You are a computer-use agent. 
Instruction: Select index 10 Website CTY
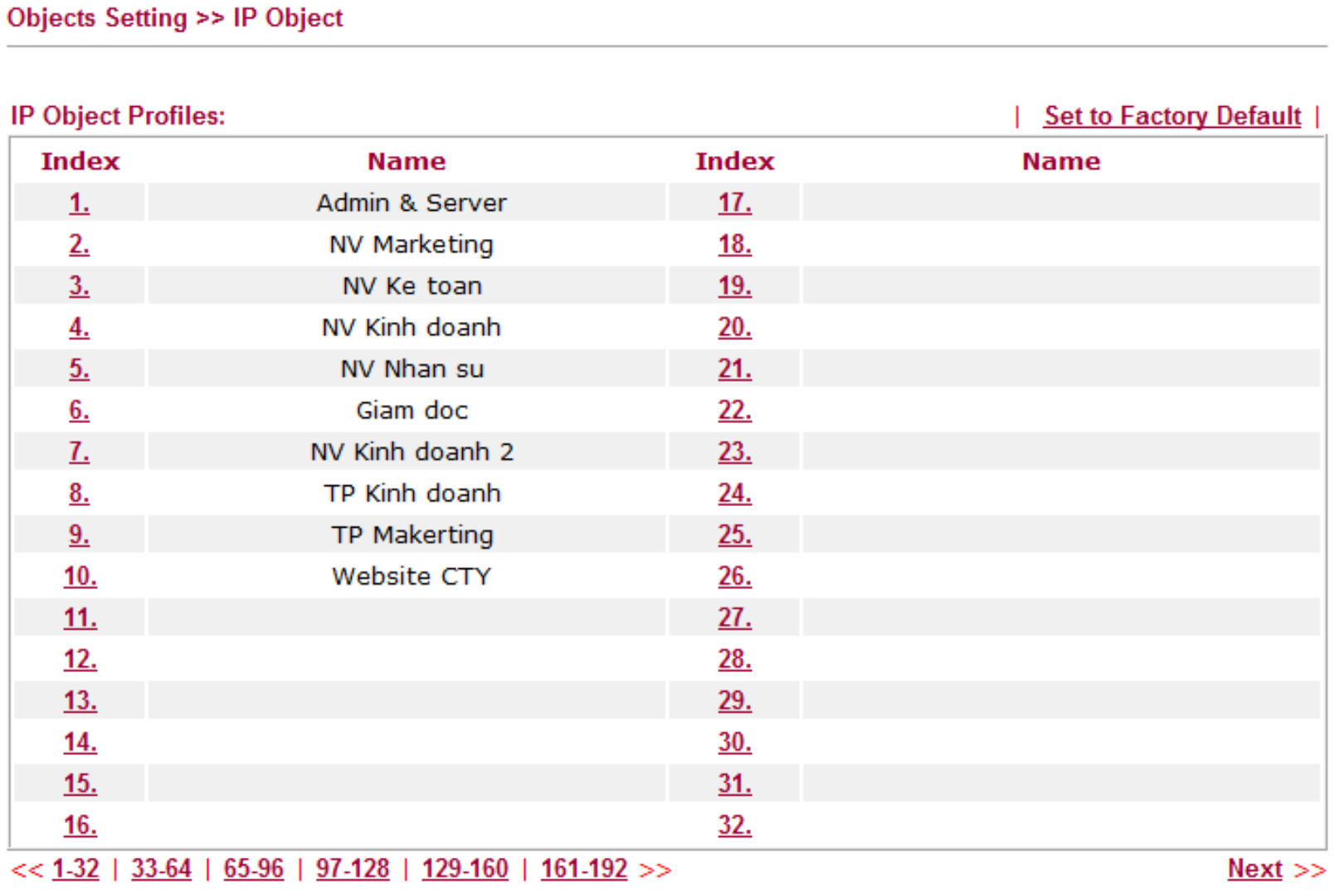(80, 576)
